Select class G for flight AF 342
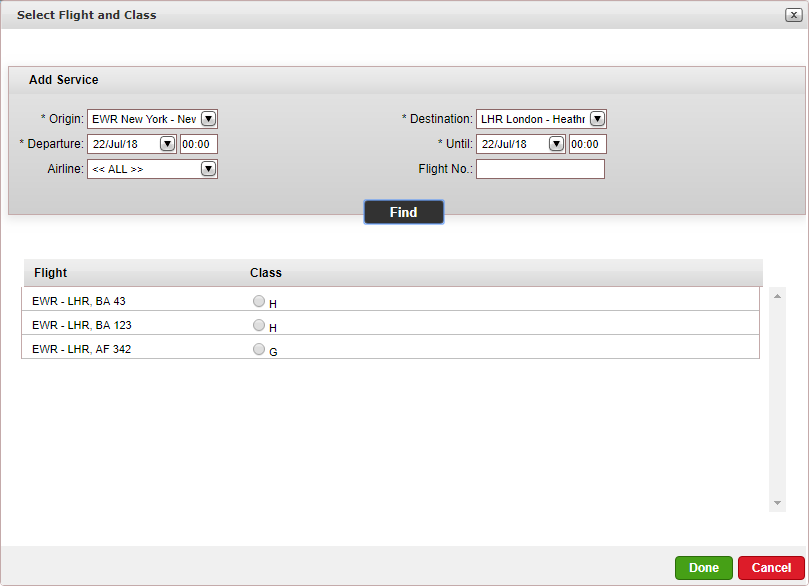This screenshot has height=586, width=809. click(x=259, y=349)
